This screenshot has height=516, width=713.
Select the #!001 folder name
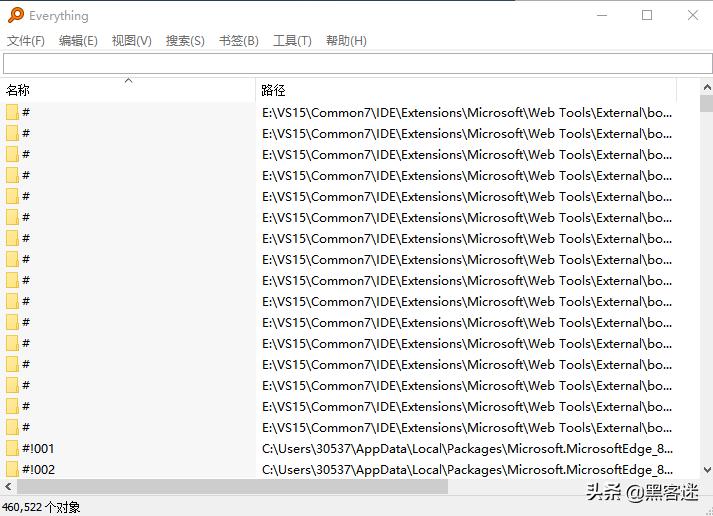[x=38, y=449]
